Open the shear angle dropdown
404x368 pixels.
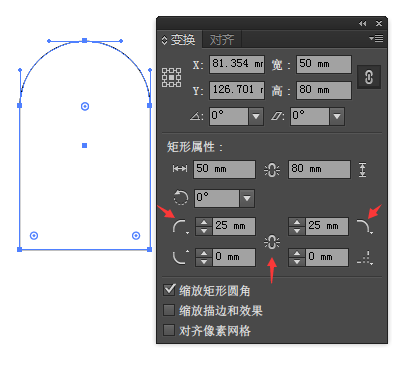pyautogui.click(x=337, y=116)
